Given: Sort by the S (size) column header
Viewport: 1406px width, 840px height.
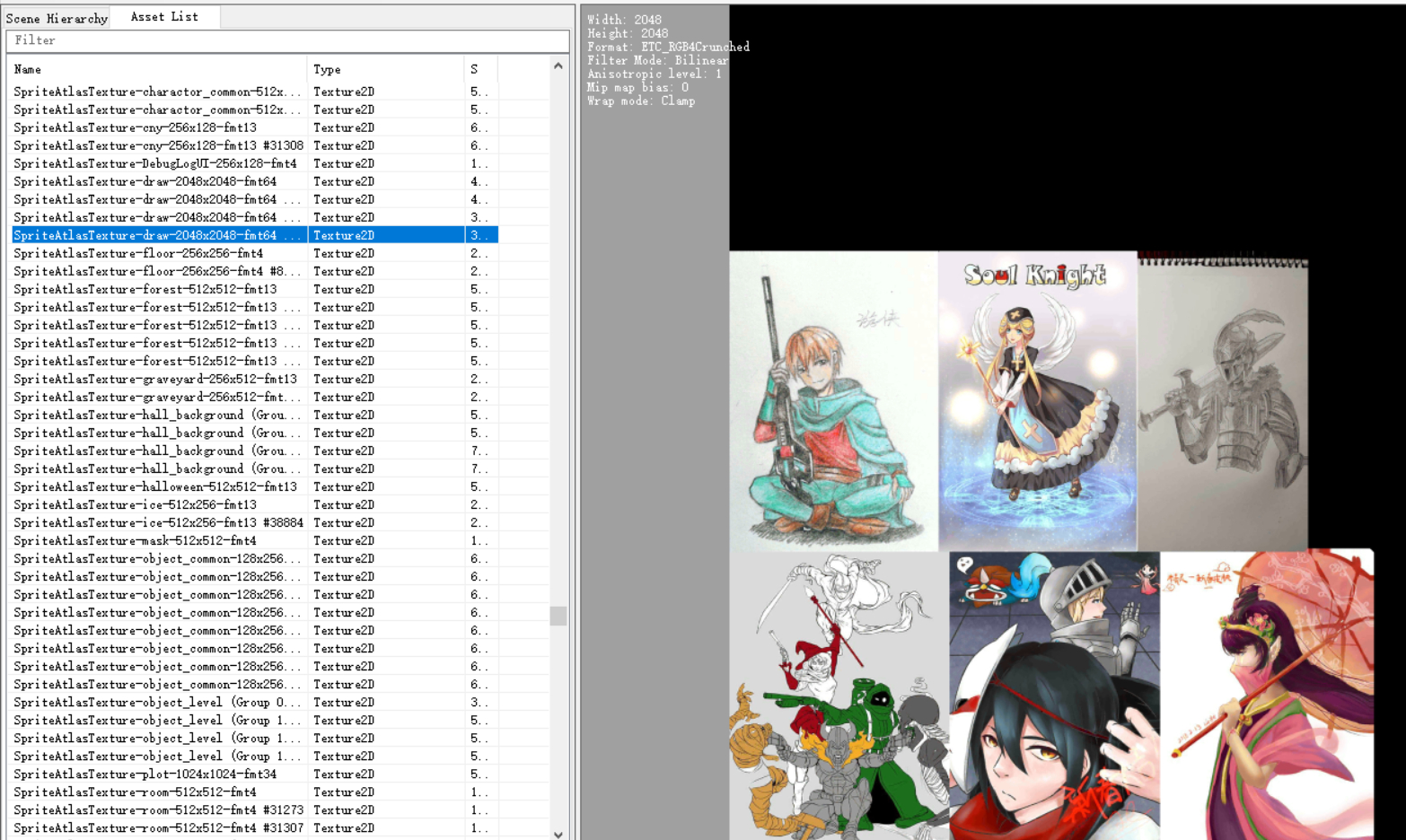Looking at the screenshot, I should (480, 69).
